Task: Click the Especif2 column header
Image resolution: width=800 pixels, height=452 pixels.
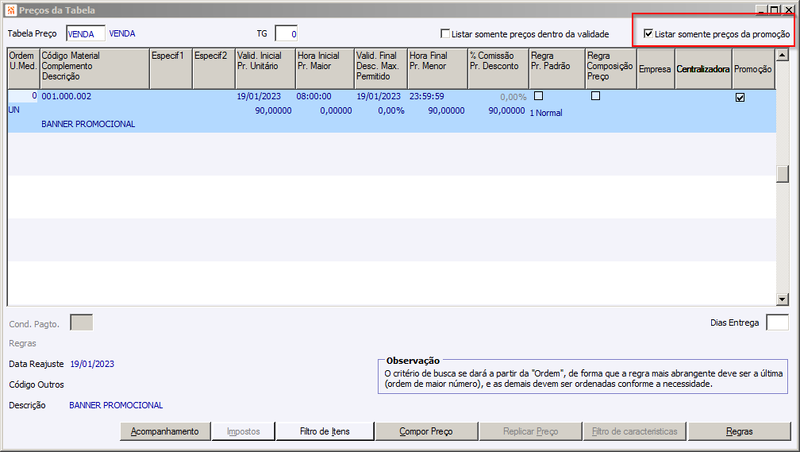Action: click(214, 69)
